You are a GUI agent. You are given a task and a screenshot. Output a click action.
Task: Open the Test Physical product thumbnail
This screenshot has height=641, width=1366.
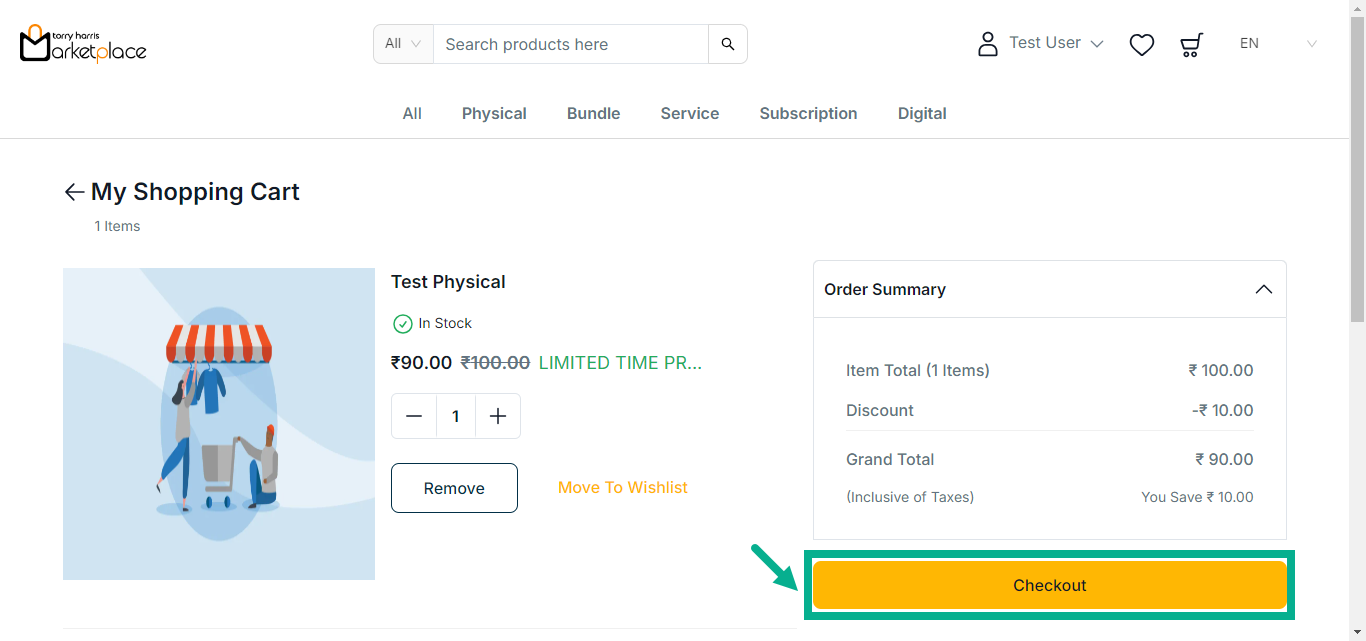pyautogui.click(x=219, y=424)
